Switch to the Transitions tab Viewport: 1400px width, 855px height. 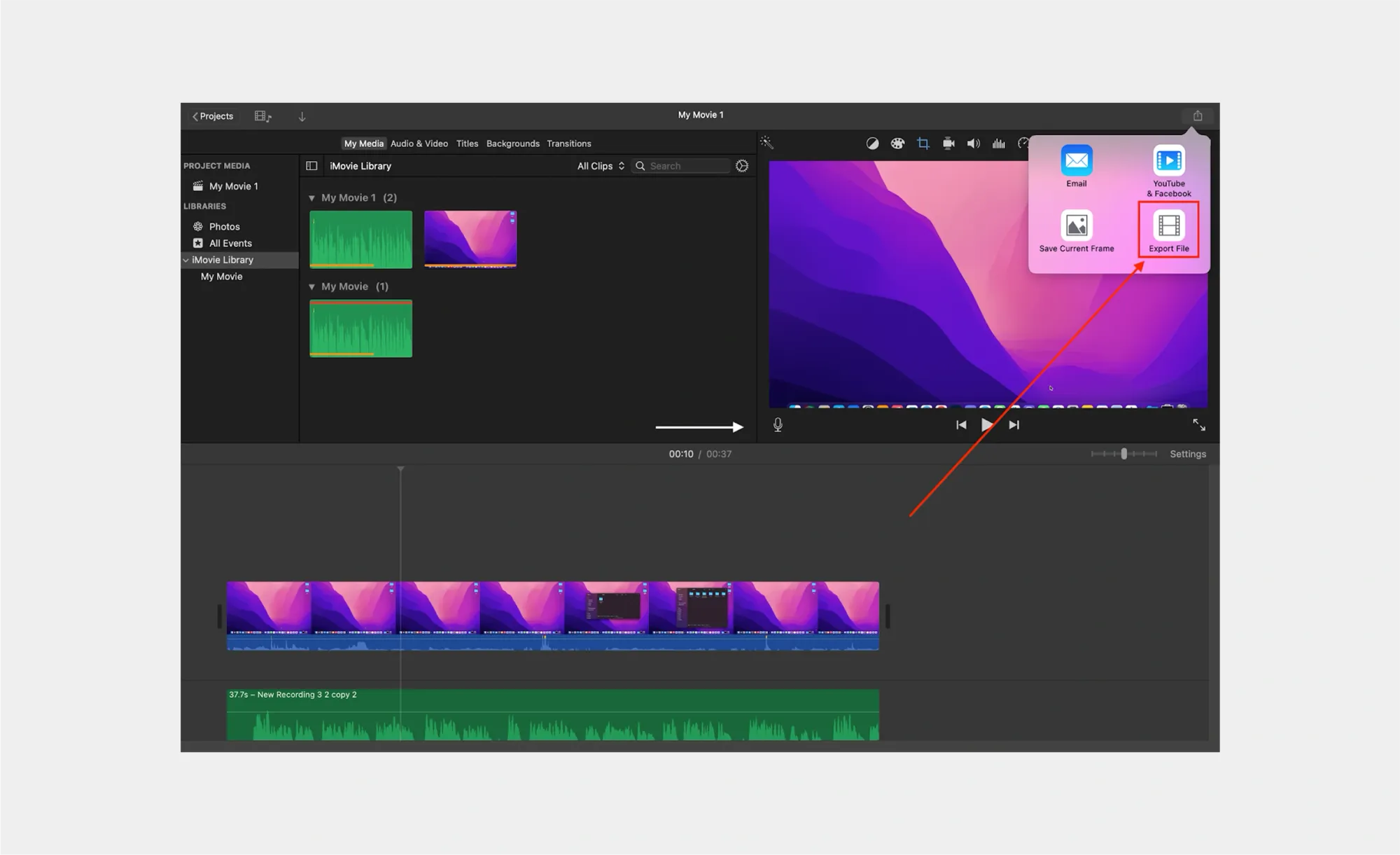(x=568, y=144)
